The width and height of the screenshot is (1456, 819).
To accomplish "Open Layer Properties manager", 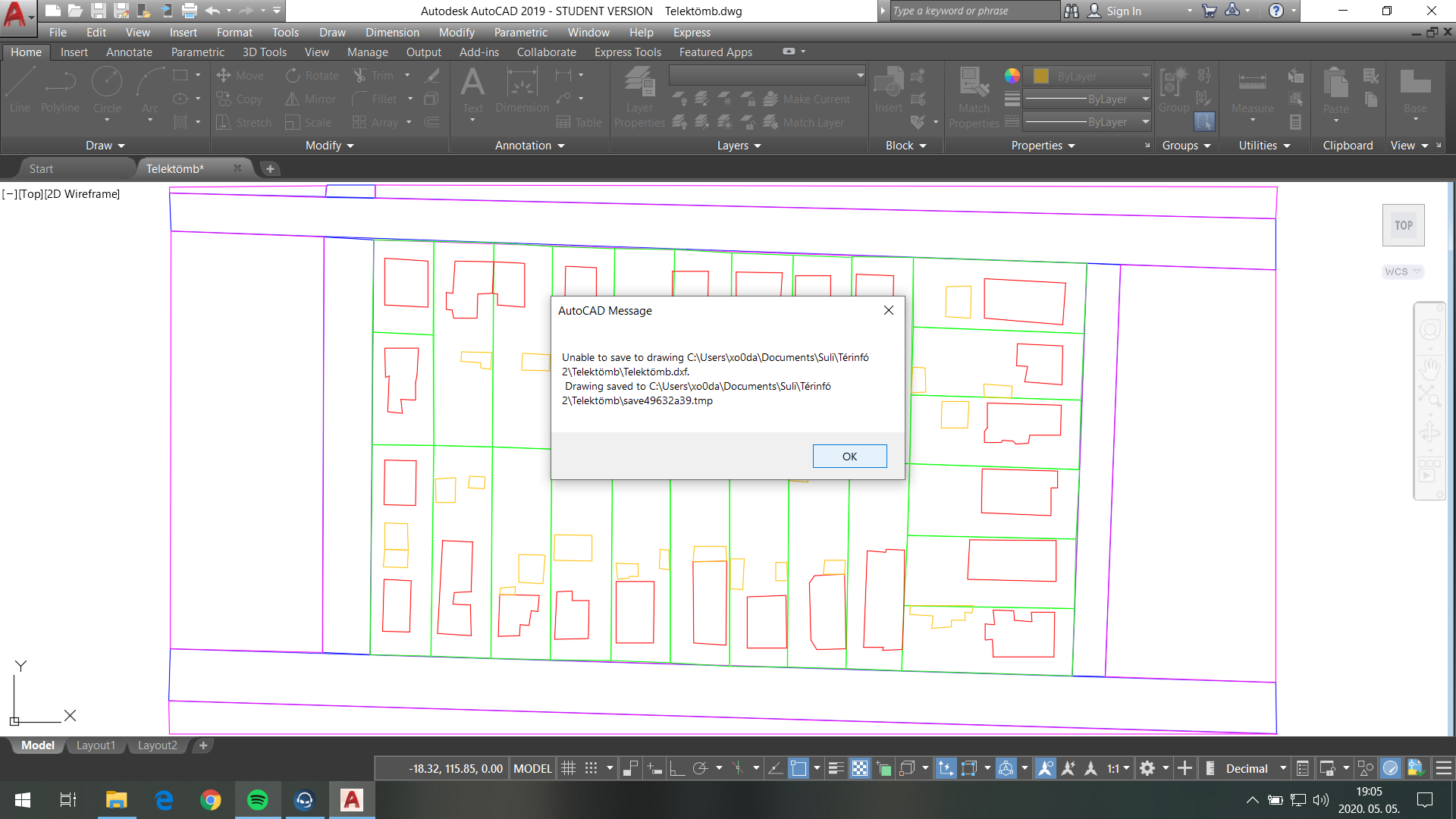I will (639, 97).
